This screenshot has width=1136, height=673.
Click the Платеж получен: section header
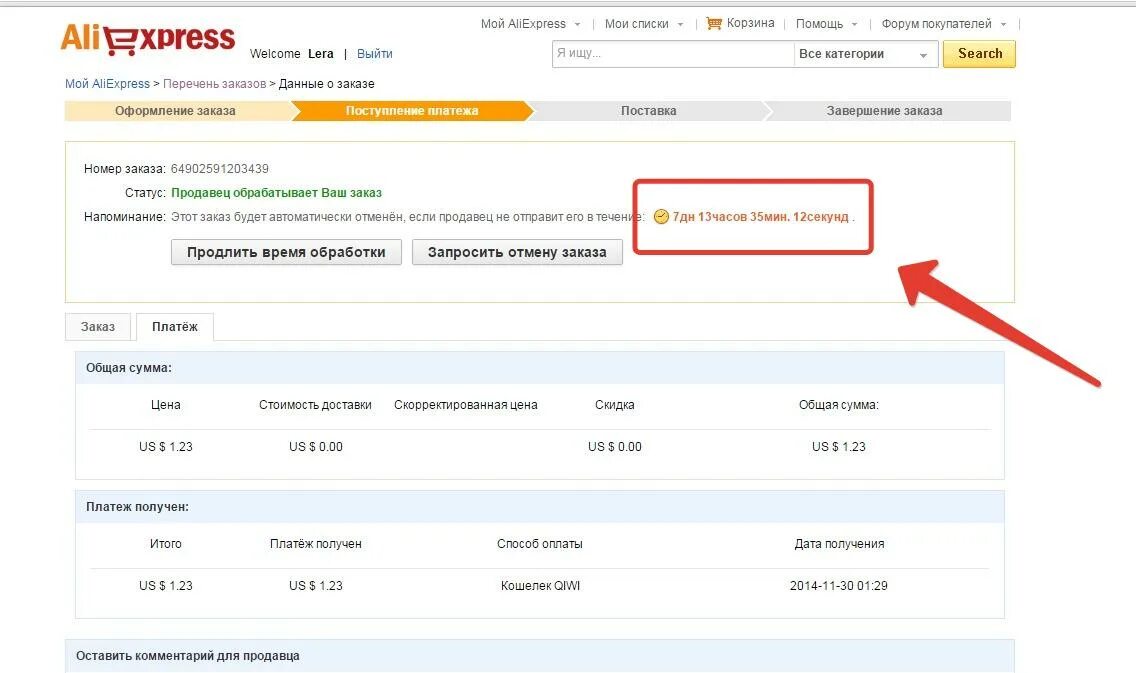coord(137,507)
